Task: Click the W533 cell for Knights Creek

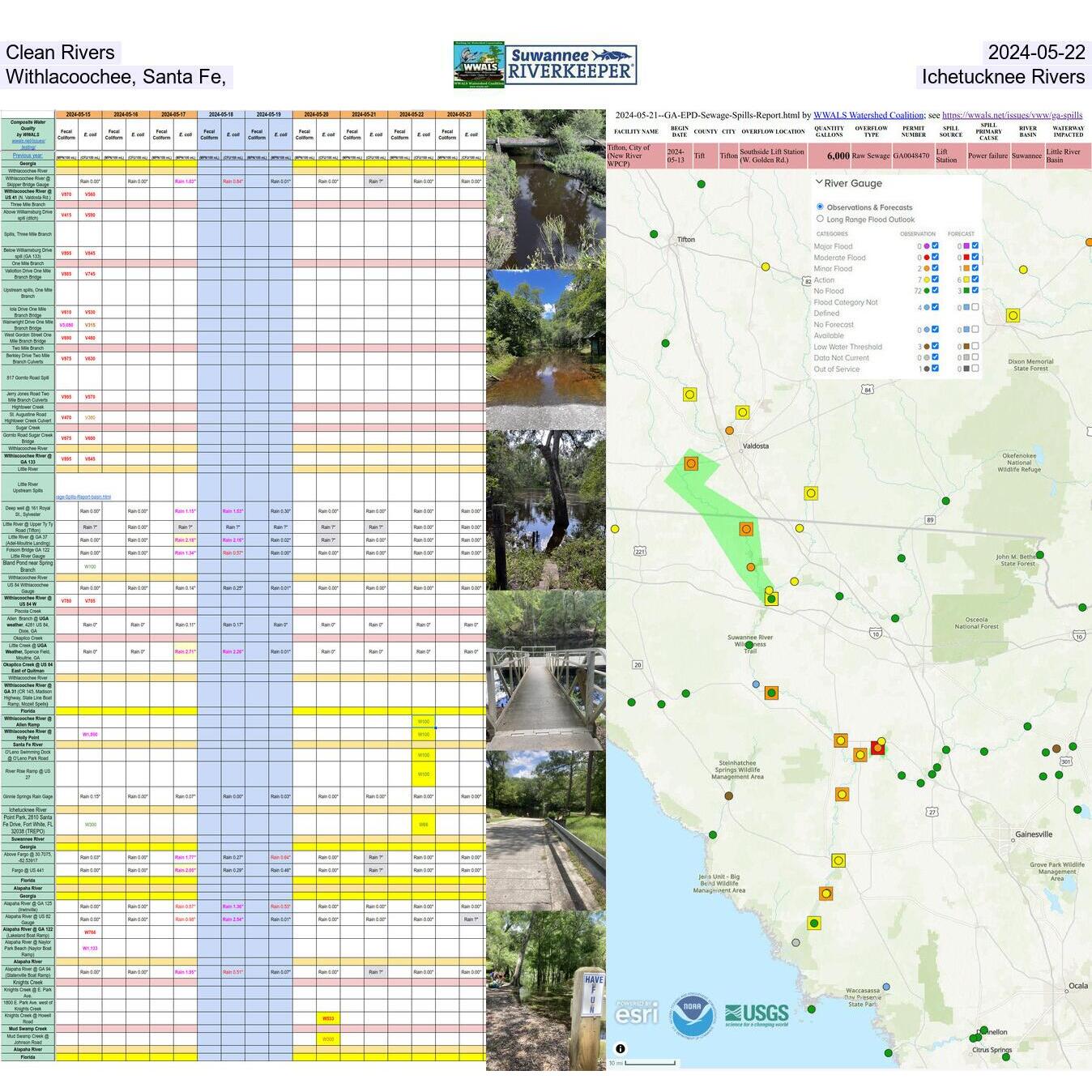Action: (328, 1018)
